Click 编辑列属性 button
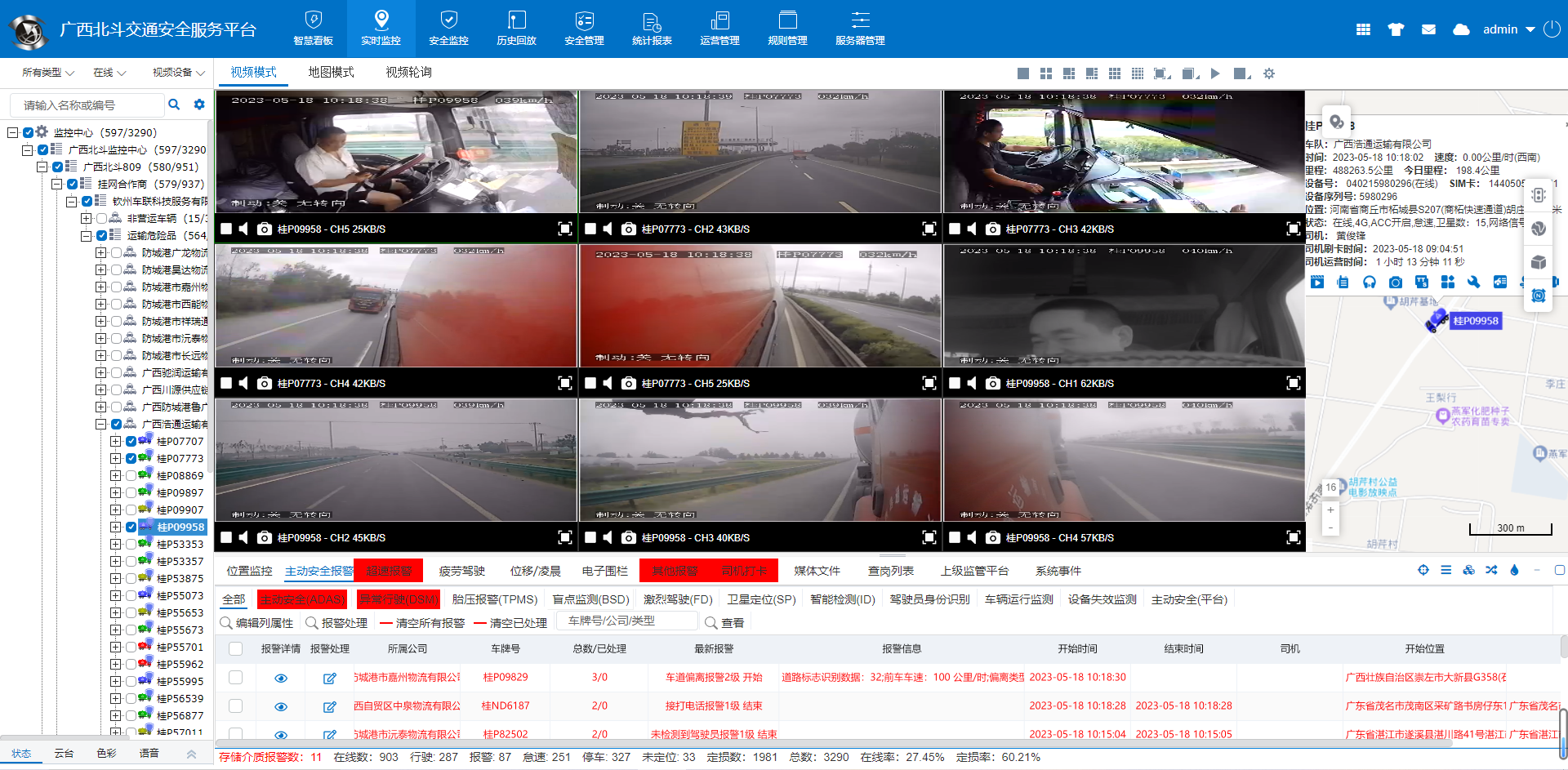The width and height of the screenshot is (1568, 770). 256,623
